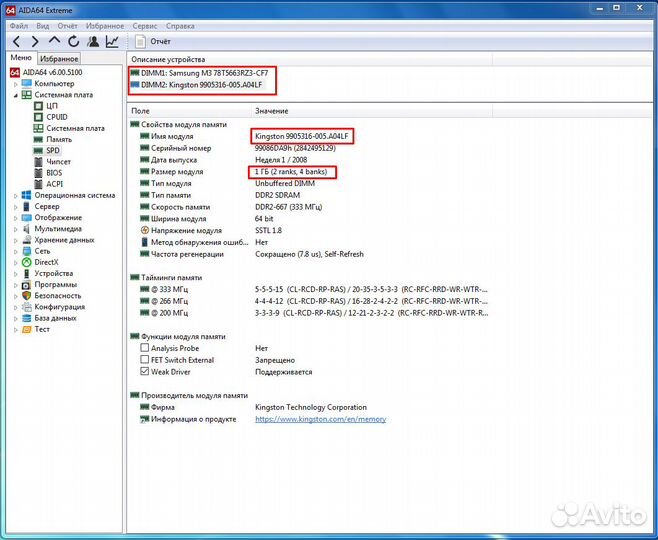This screenshot has height=540, width=658.
Task: Open the ЦП item in the tree
Action: pos(46,106)
